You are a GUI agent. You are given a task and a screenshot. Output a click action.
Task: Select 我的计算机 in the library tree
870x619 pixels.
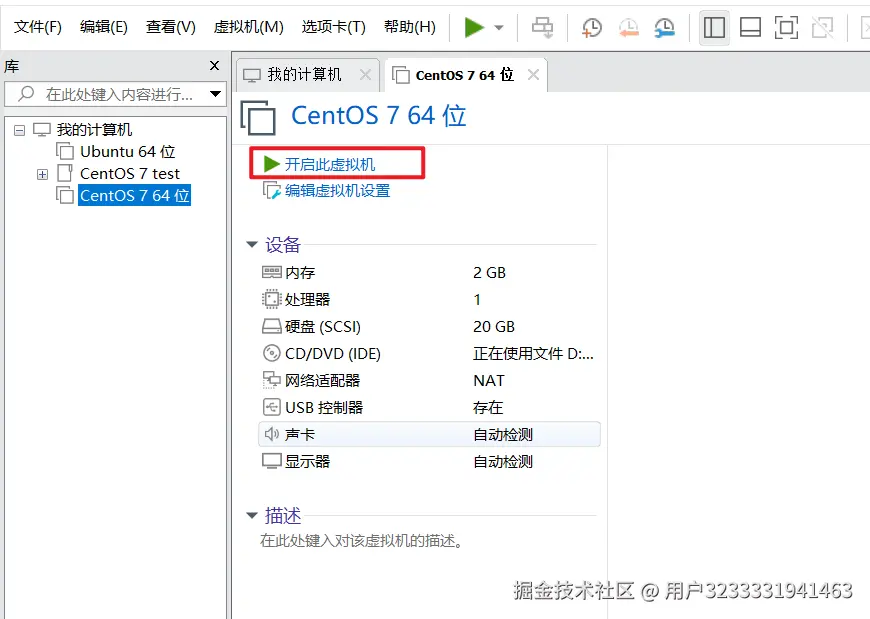[94, 130]
